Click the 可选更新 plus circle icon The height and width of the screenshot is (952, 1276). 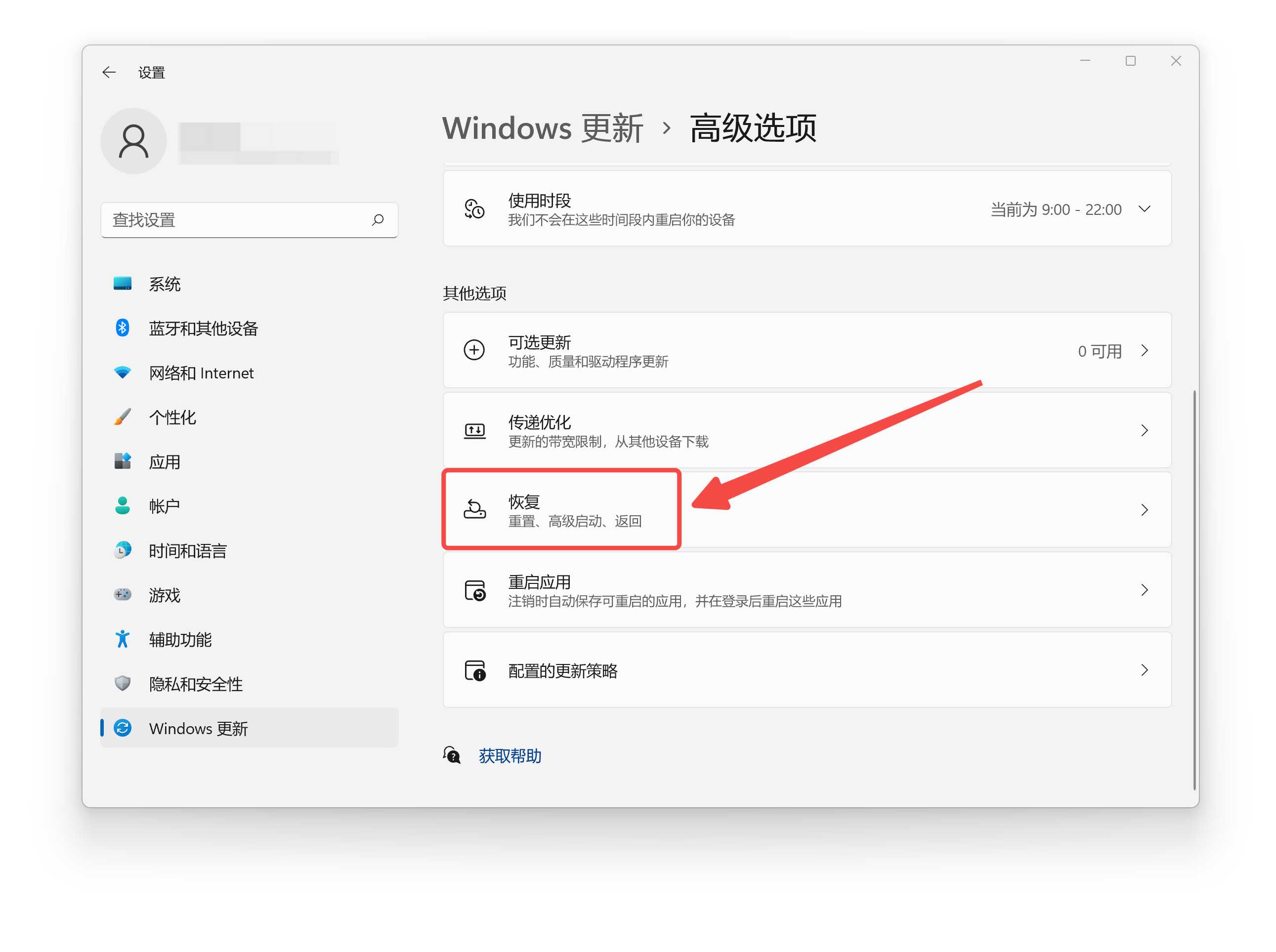tap(474, 350)
